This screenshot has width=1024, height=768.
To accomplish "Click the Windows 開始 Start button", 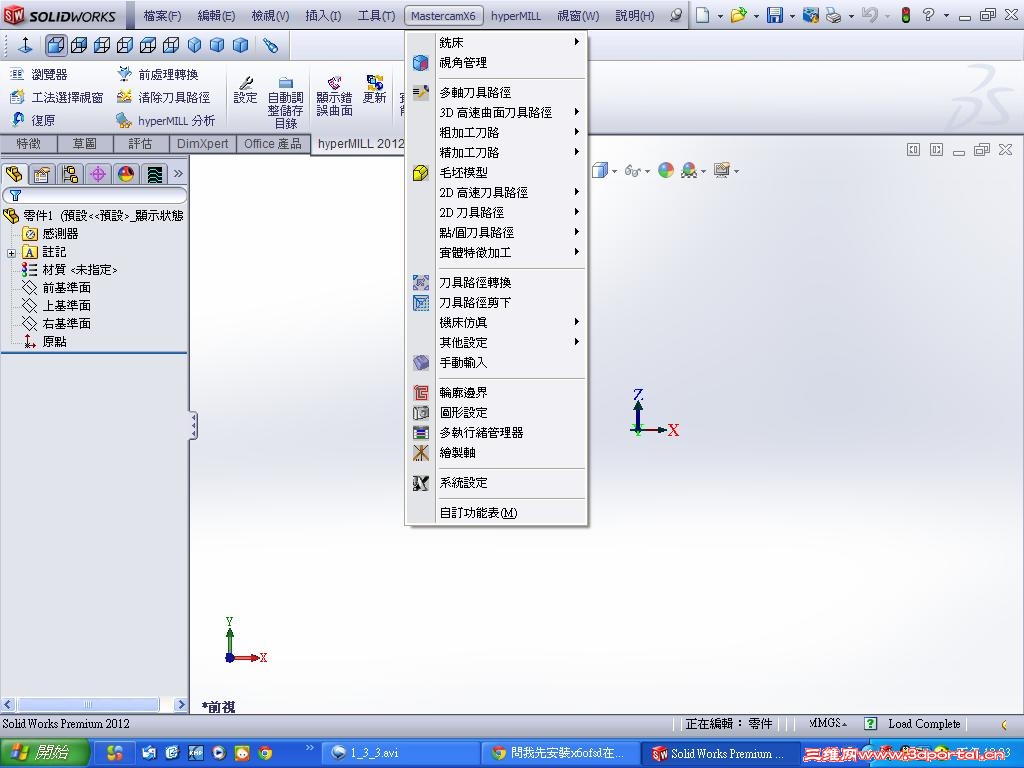I will pyautogui.click(x=44, y=753).
